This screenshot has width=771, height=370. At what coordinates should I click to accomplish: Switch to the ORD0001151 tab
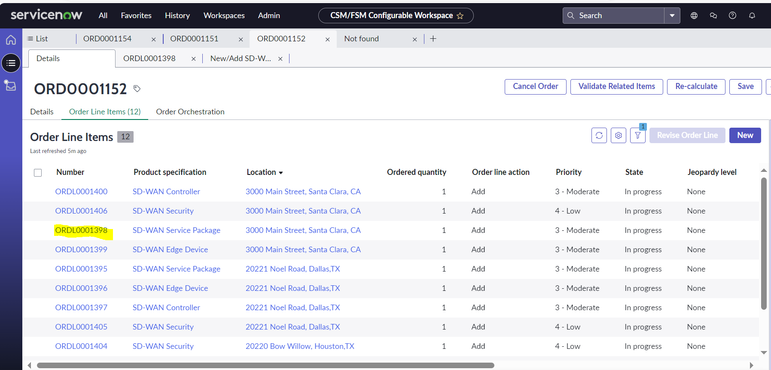[x=194, y=39]
